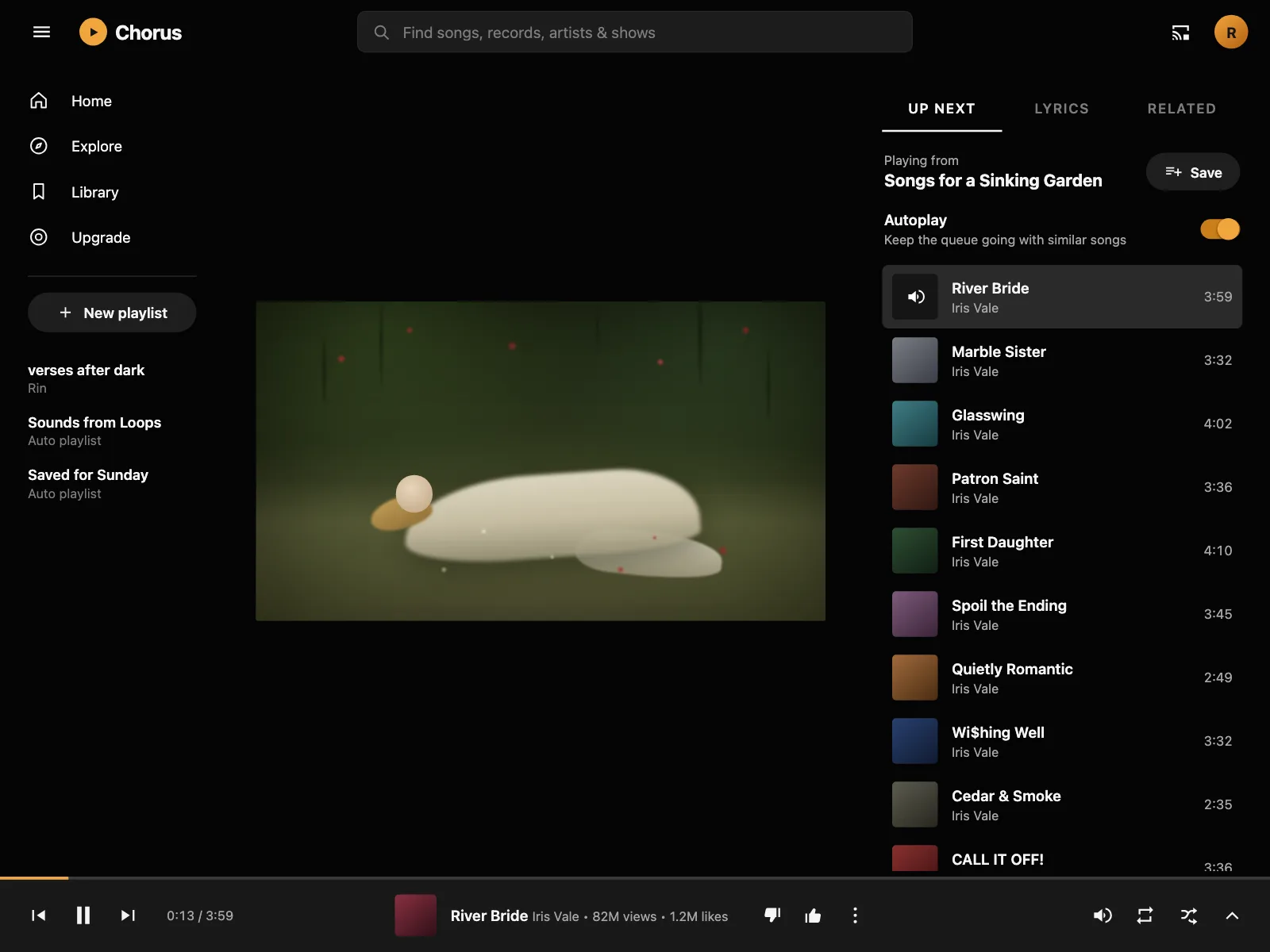Click the search magnifier icon
This screenshot has width=1270, height=952.
(382, 33)
